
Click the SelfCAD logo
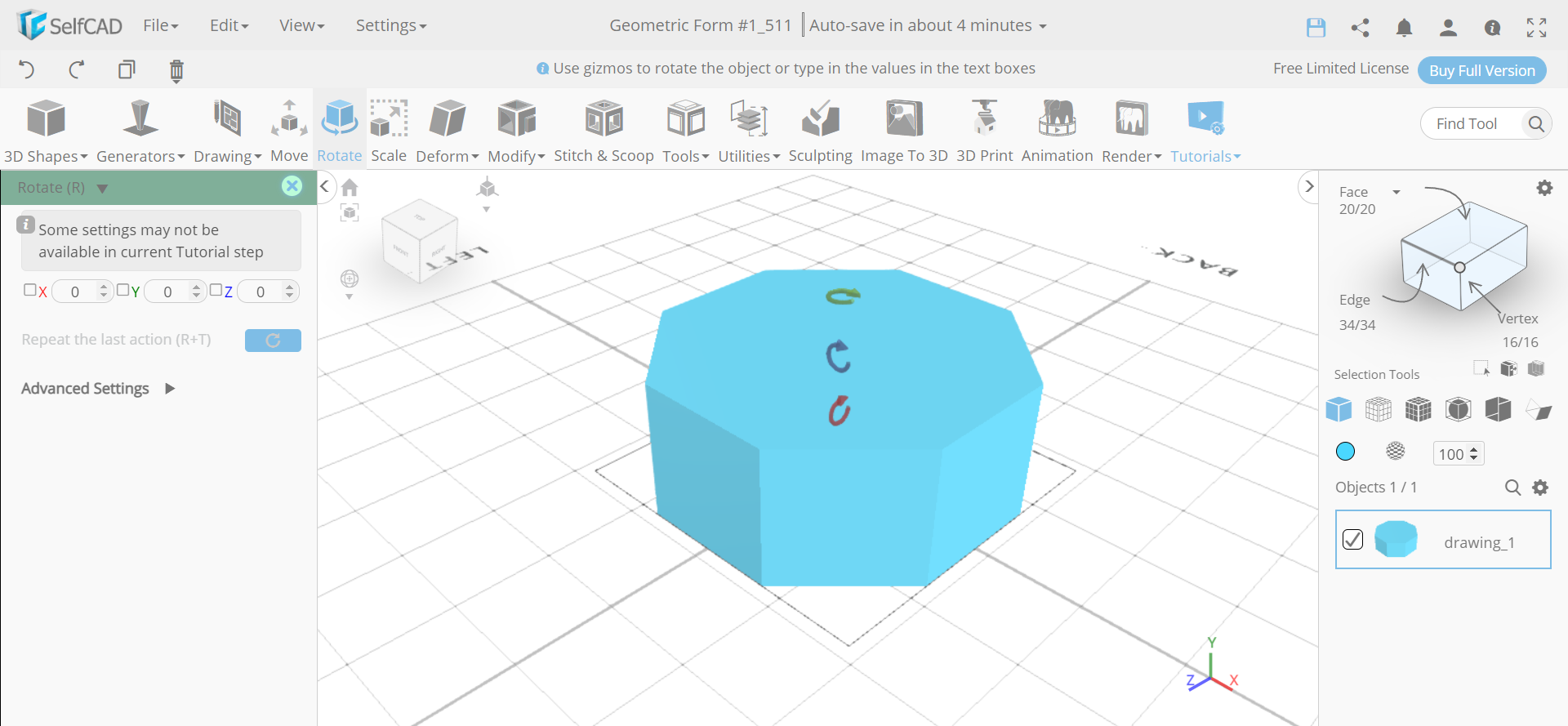click(x=69, y=25)
